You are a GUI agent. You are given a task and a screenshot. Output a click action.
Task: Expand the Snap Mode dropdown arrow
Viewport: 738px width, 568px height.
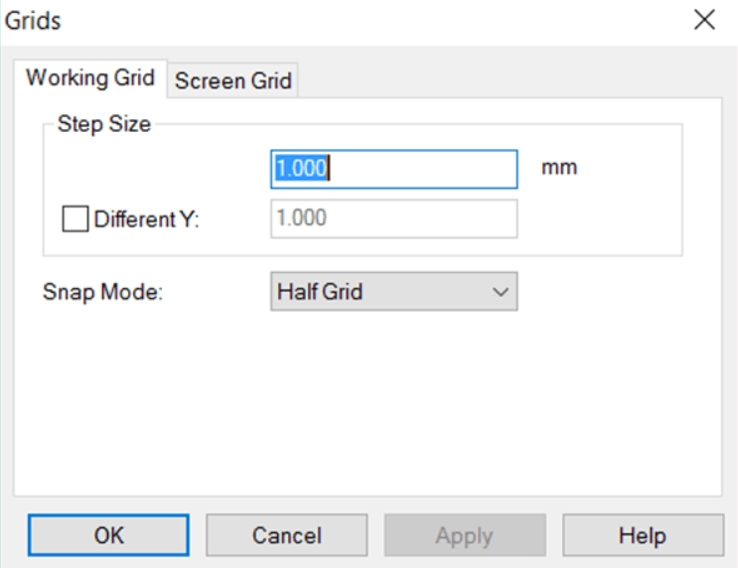(x=500, y=293)
